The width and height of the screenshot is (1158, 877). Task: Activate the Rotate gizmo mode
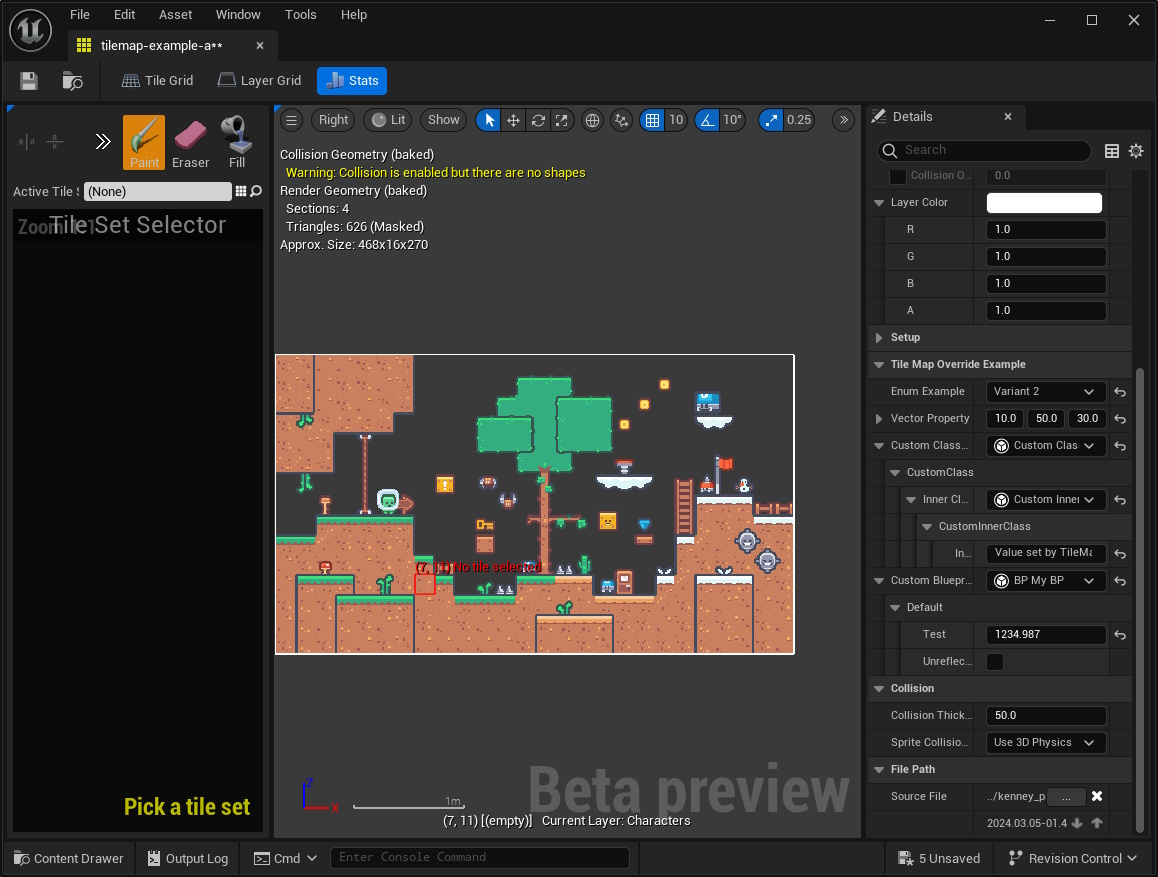click(x=538, y=120)
